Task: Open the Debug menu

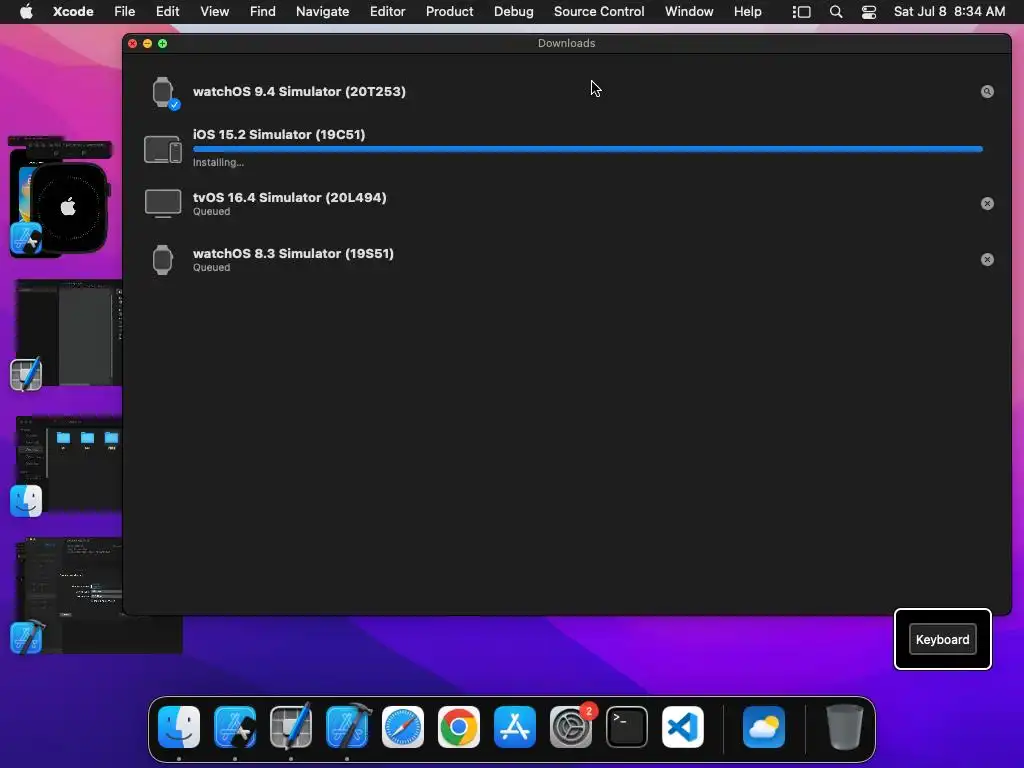Action: click(513, 12)
